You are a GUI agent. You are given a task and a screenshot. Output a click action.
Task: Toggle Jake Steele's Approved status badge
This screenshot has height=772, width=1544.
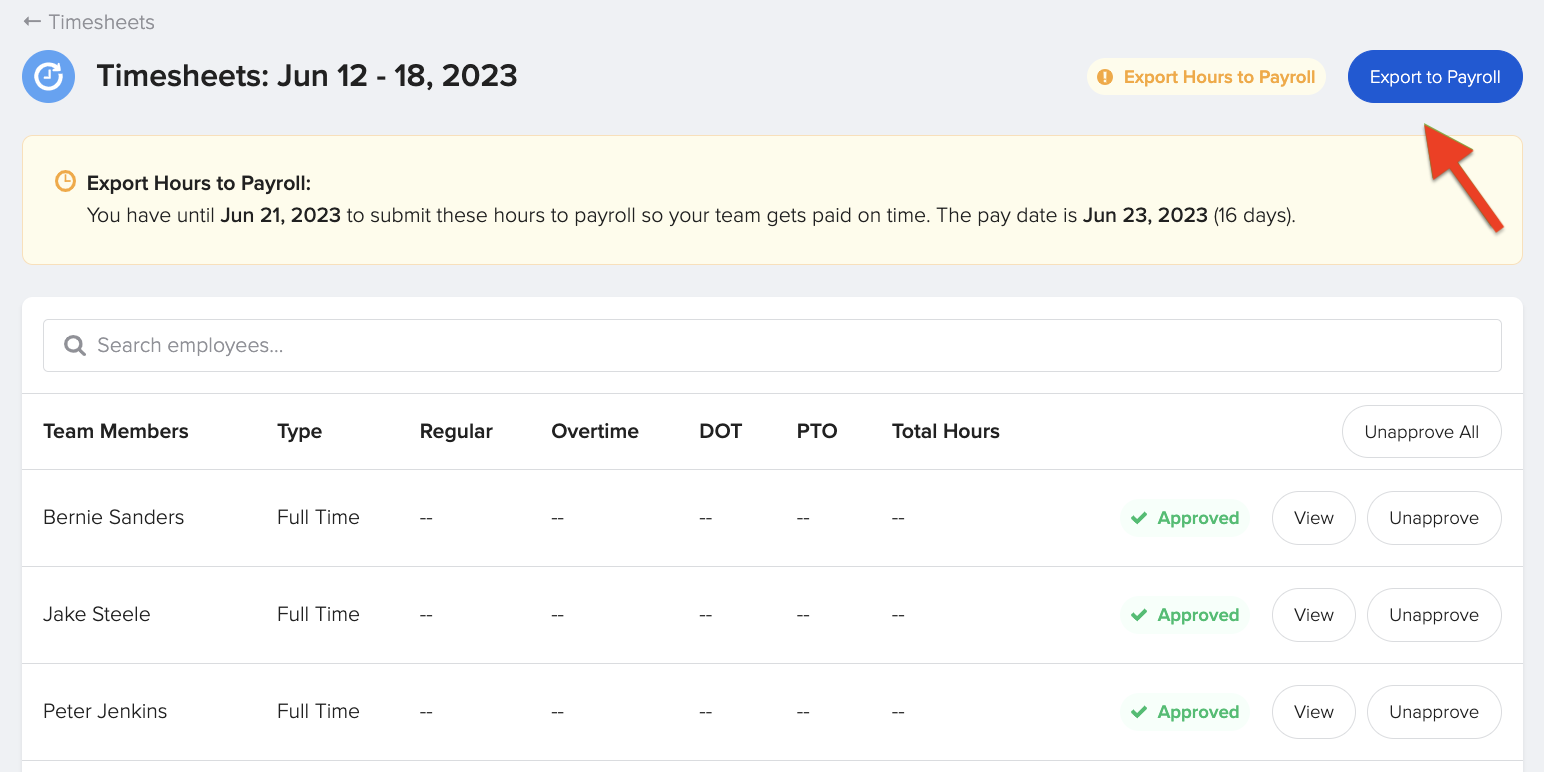[x=1185, y=615]
